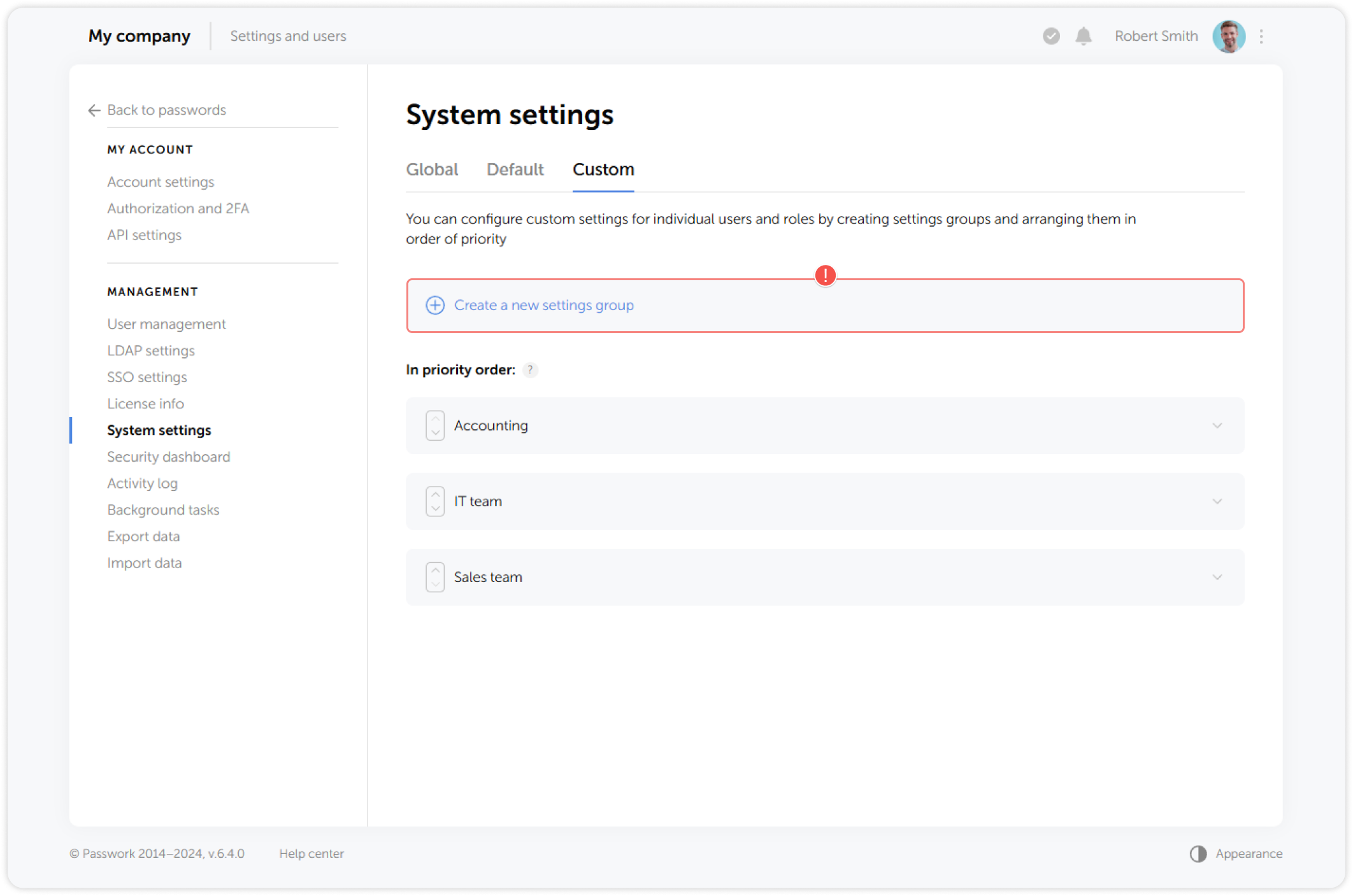Expand the IT team settings group
Viewport: 1353px width, 896px height.
(x=1218, y=501)
